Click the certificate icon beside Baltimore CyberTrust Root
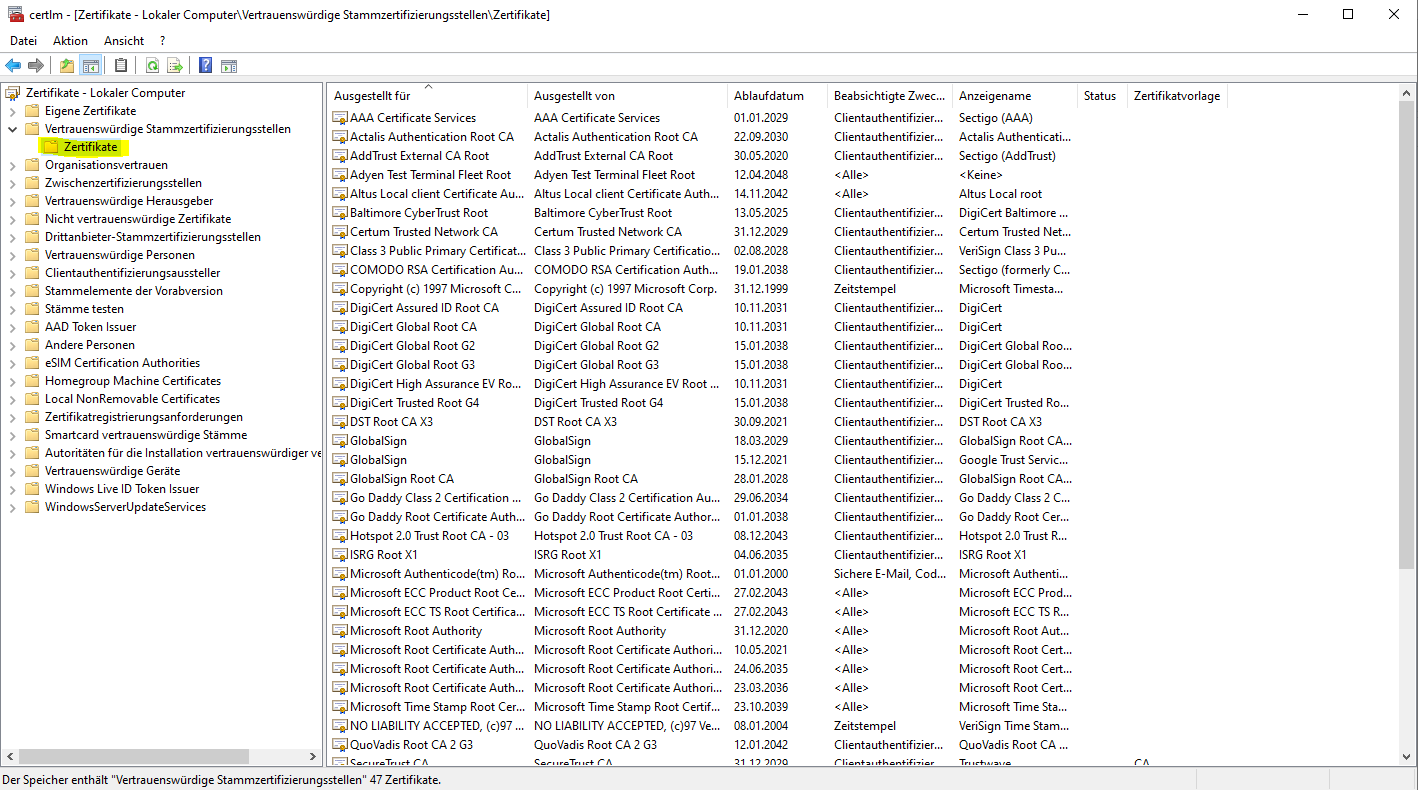 tap(340, 213)
